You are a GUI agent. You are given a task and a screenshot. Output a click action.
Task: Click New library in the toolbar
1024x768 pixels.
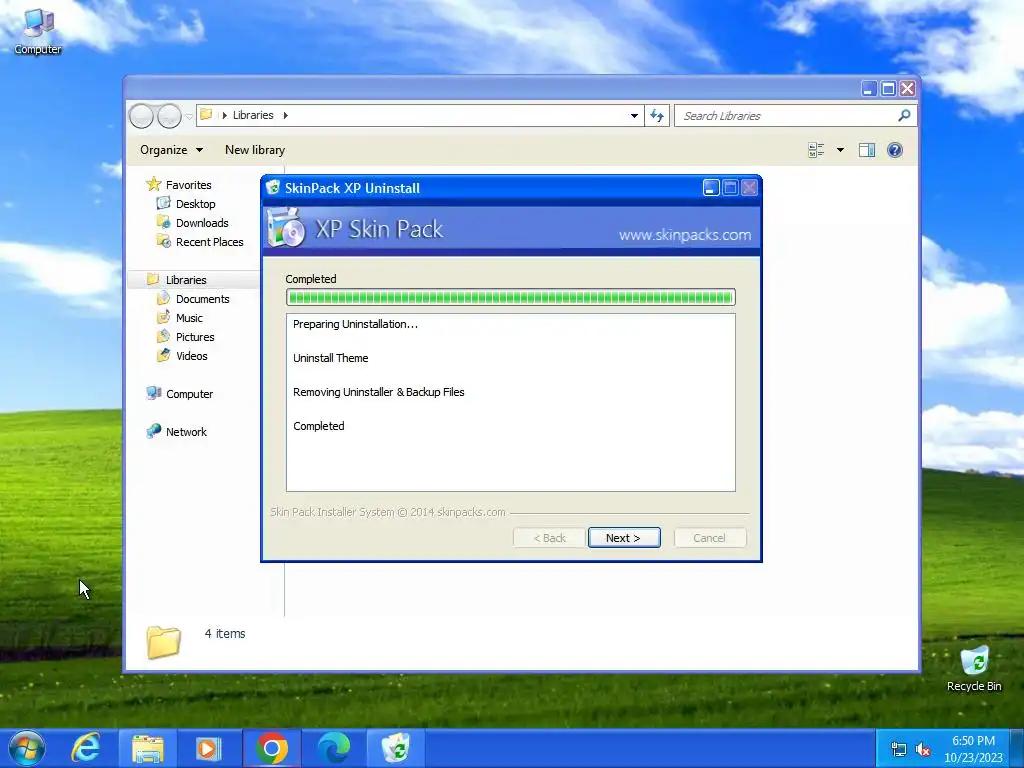pos(255,150)
